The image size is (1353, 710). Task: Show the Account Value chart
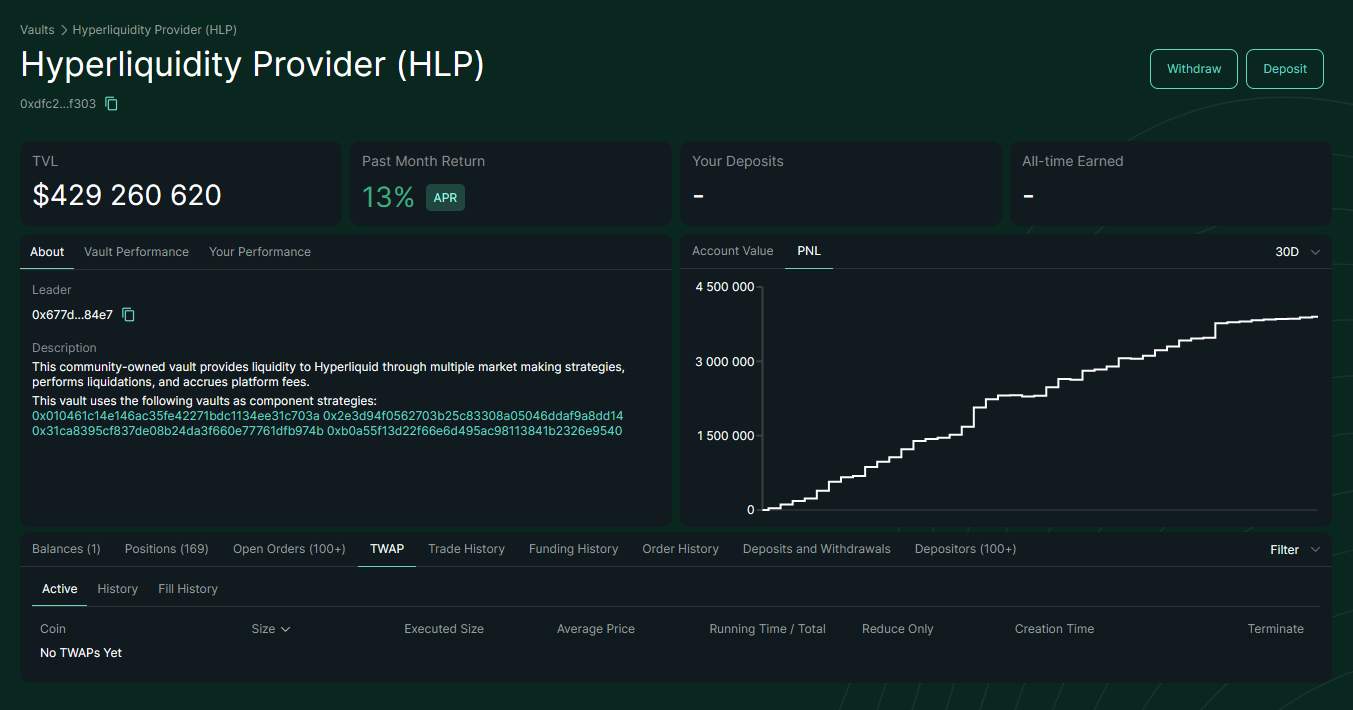pyautogui.click(x=733, y=251)
